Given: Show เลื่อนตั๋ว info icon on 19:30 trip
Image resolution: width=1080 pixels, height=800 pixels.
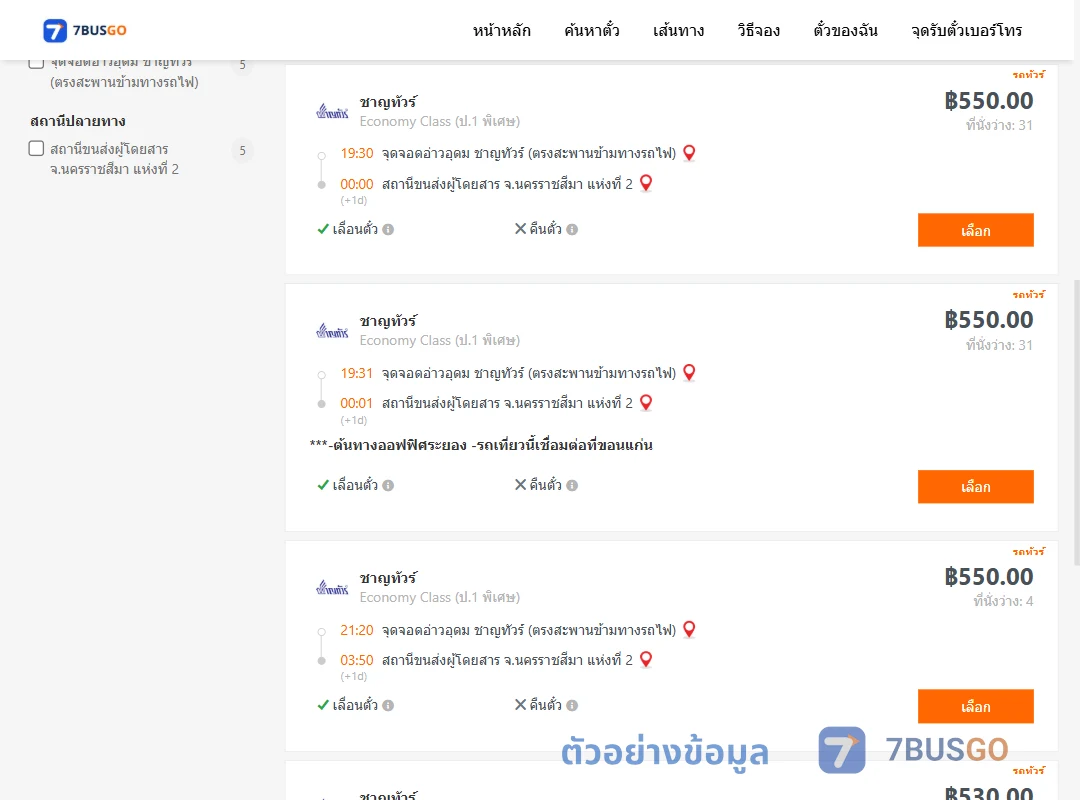Looking at the screenshot, I should coord(388,229).
